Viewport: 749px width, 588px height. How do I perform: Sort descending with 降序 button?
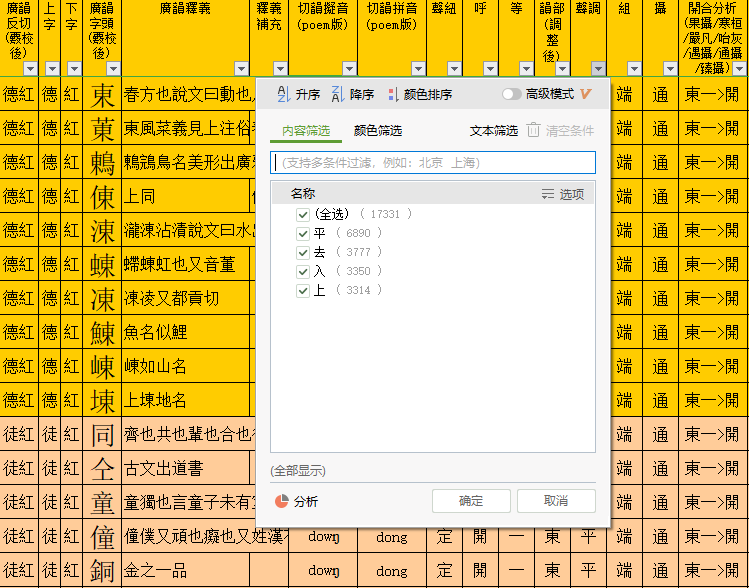pyautogui.click(x=353, y=95)
